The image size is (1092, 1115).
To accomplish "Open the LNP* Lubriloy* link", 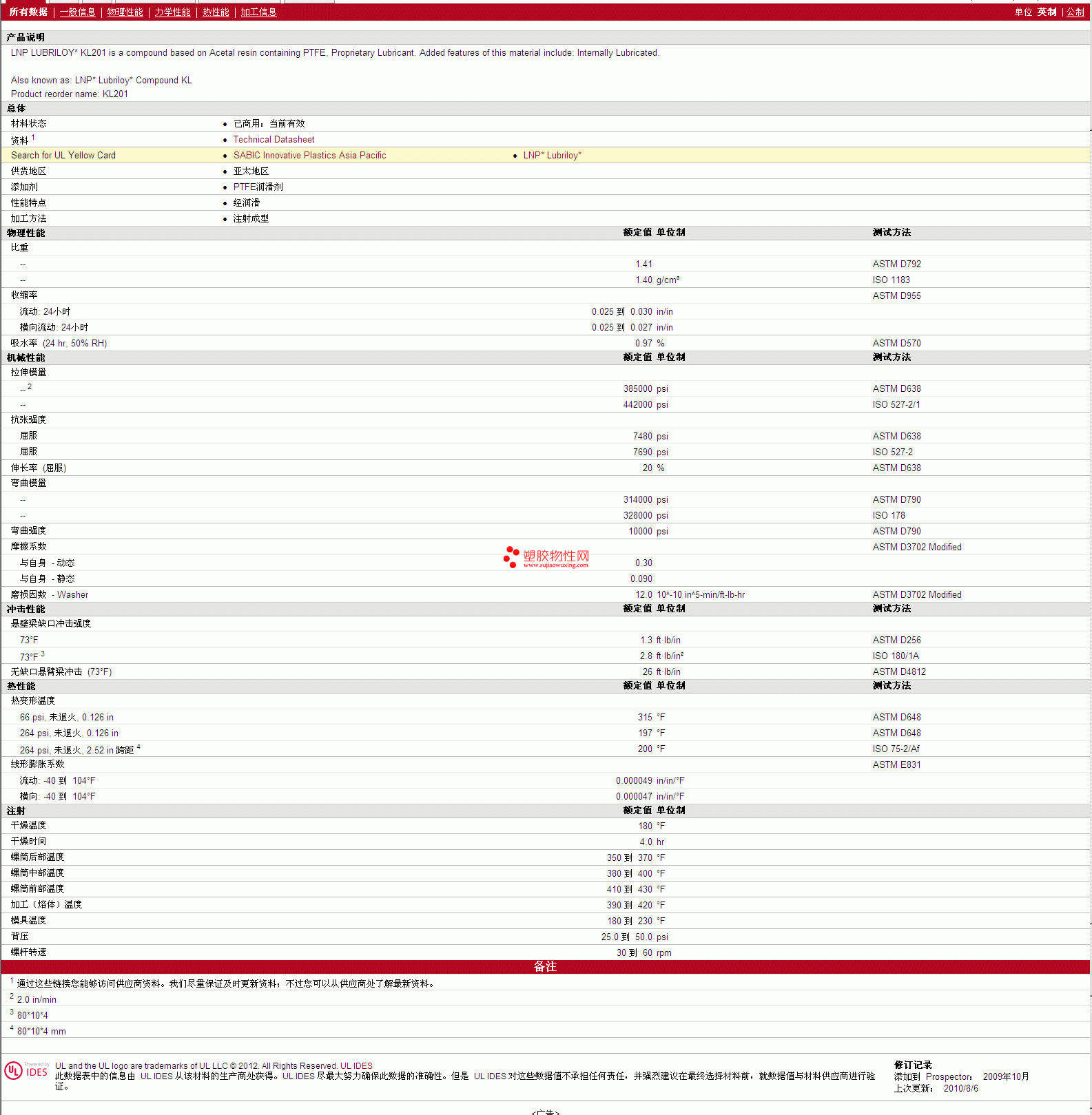I will [552, 156].
